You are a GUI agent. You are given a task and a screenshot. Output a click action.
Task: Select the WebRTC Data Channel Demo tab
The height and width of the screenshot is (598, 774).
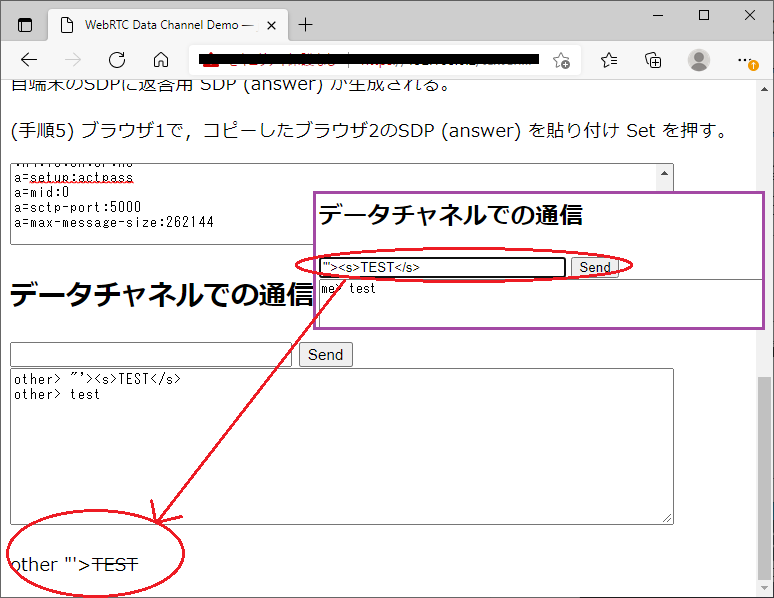coord(168,25)
